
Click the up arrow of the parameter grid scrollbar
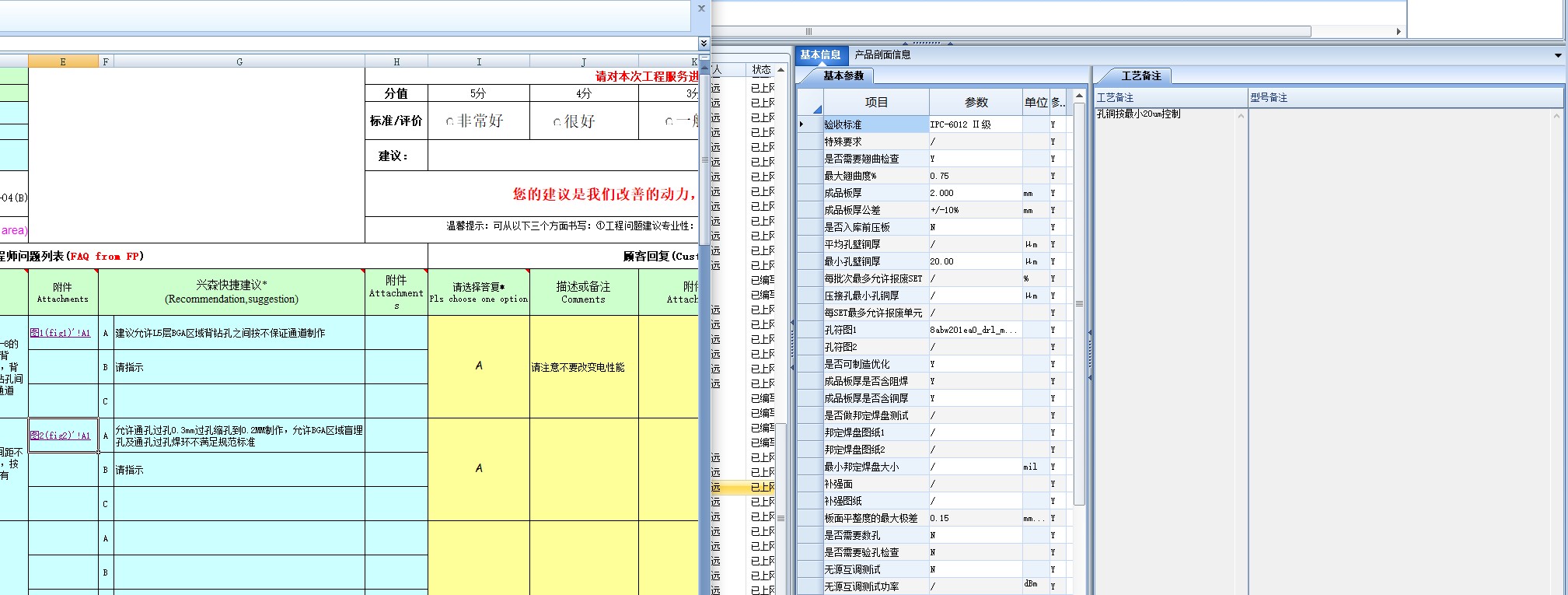[x=1079, y=96]
